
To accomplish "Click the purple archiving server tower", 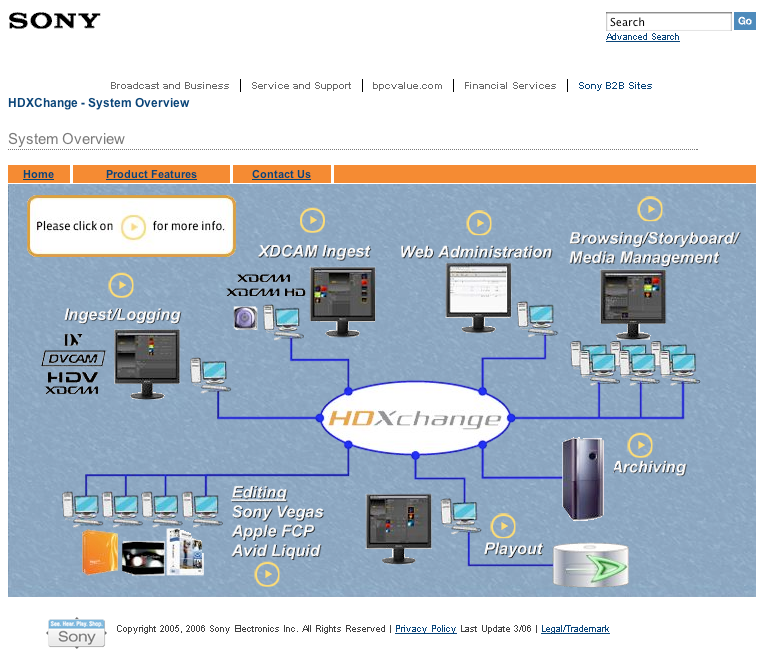I will click(x=583, y=479).
